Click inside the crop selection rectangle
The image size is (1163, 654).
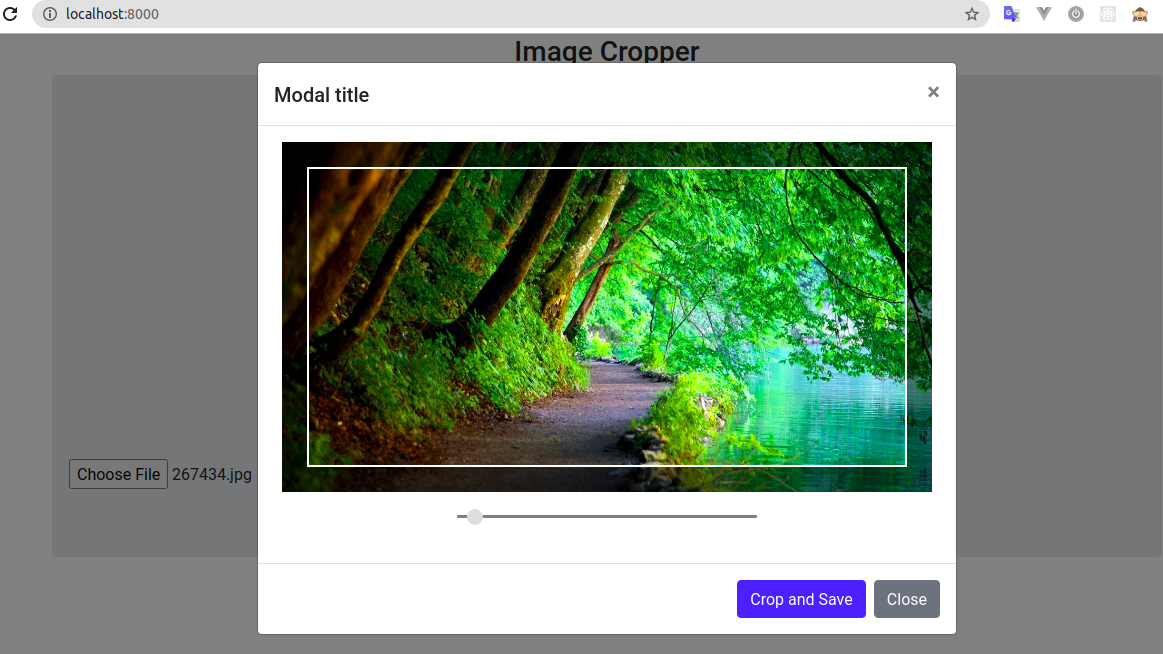tap(607, 316)
